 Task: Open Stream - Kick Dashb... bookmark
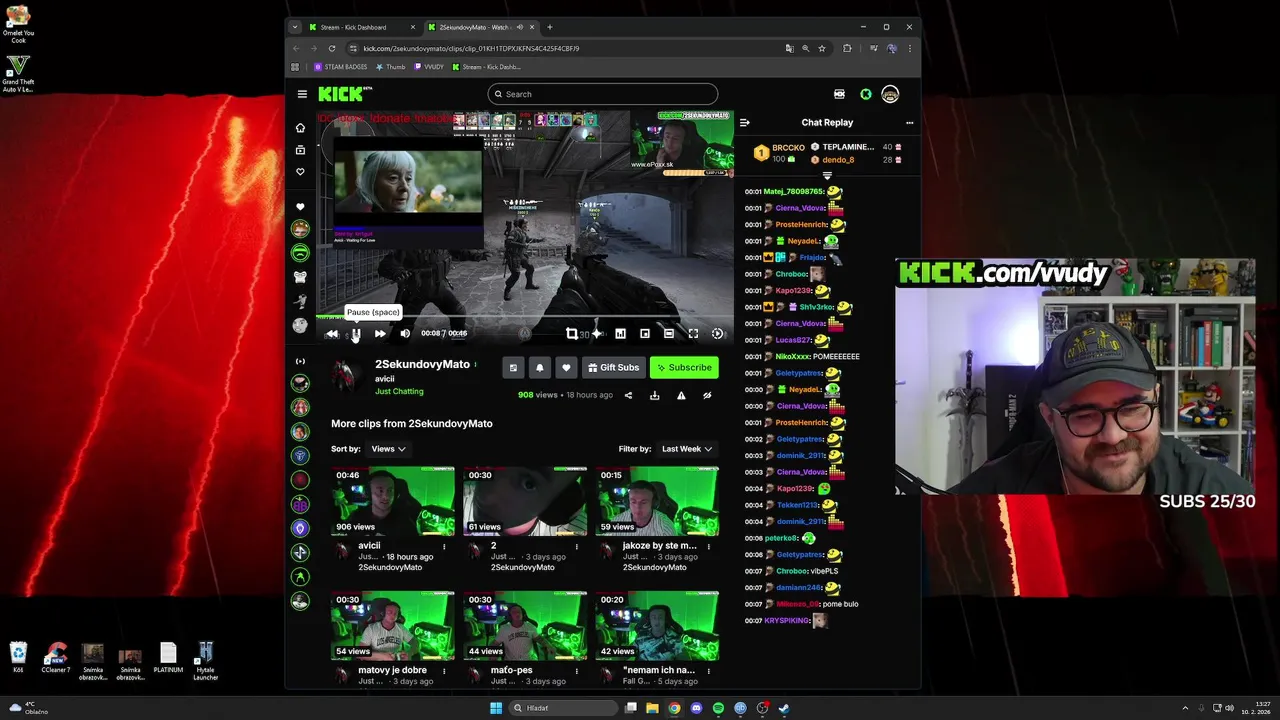pyautogui.click(x=487, y=67)
